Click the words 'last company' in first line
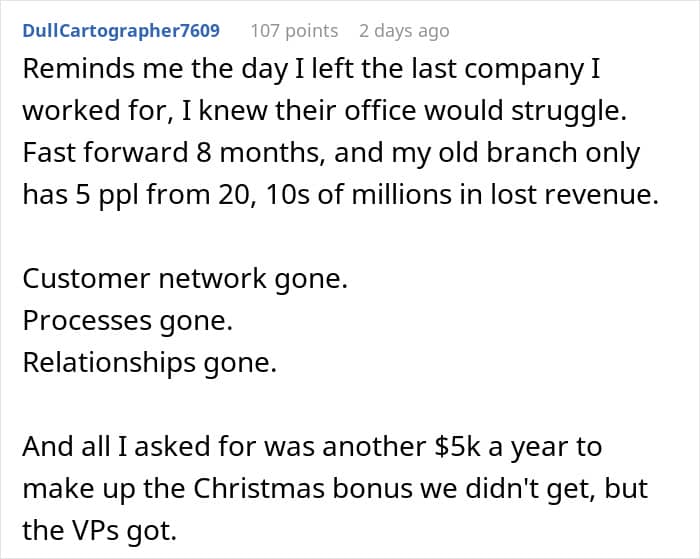The image size is (700, 559). pyautogui.click(x=463, y=71)
